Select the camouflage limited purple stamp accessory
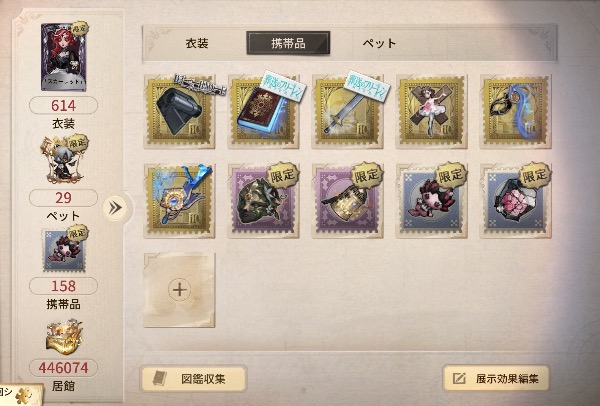This screenshot has height=406, width=600. point(264,201)
